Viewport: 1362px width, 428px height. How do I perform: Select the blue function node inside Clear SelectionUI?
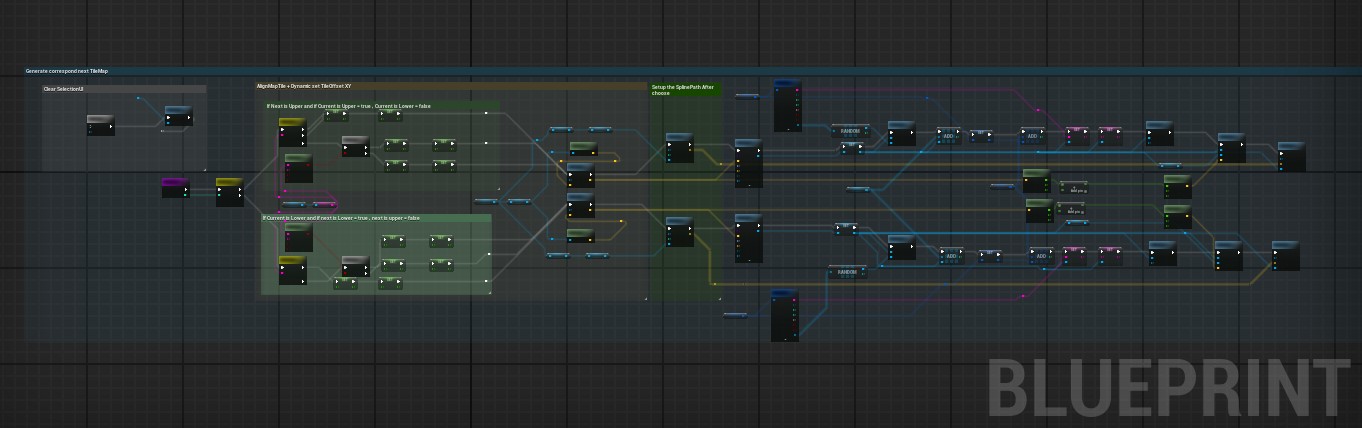point(178,116)
